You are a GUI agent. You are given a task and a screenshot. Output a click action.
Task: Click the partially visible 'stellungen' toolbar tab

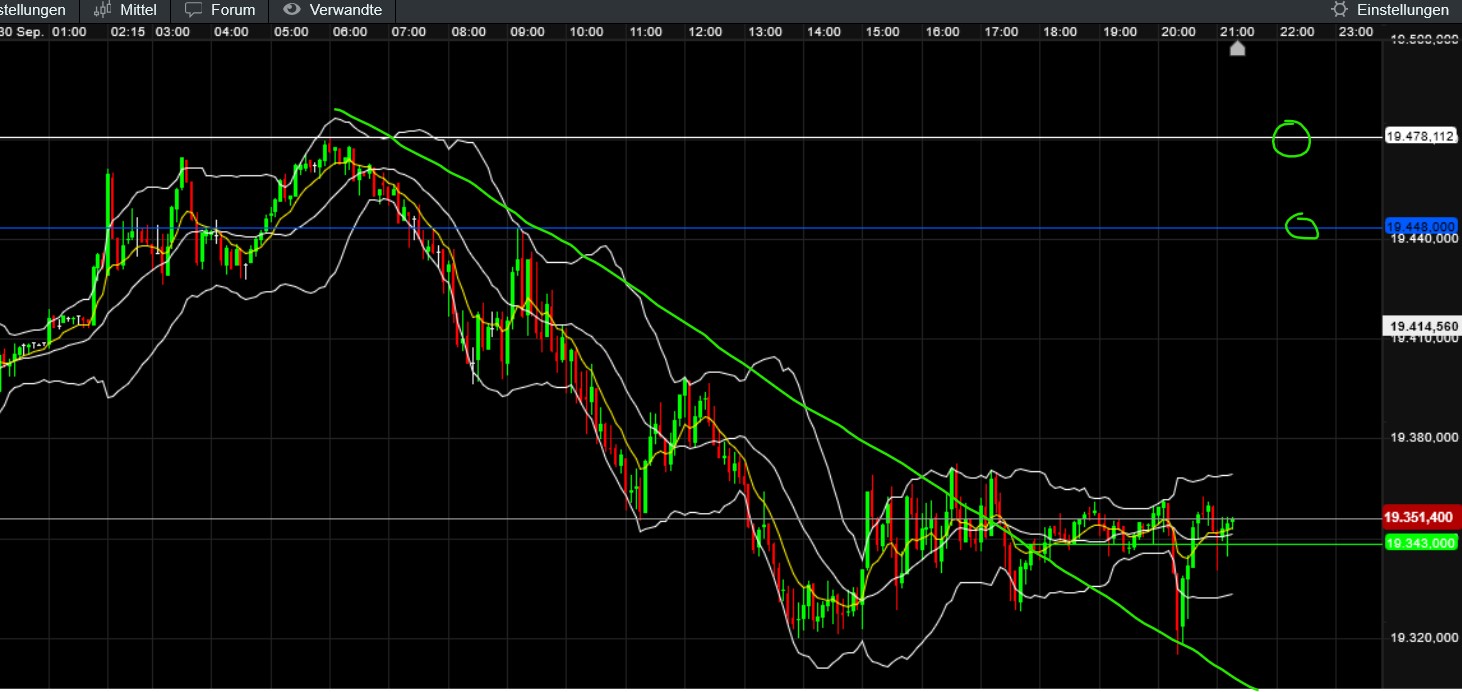click(38, 10)
